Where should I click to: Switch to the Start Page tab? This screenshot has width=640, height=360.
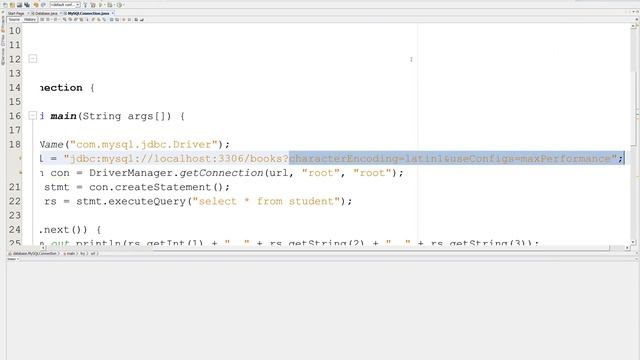point(16,13)
